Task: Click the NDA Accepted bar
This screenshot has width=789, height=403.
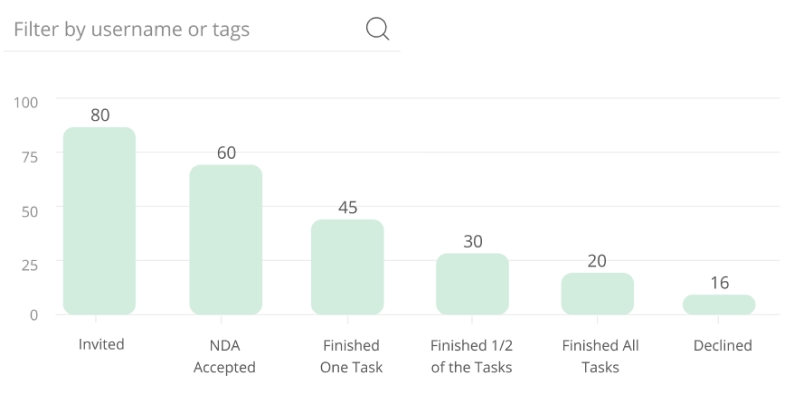Action: (226, 240)
